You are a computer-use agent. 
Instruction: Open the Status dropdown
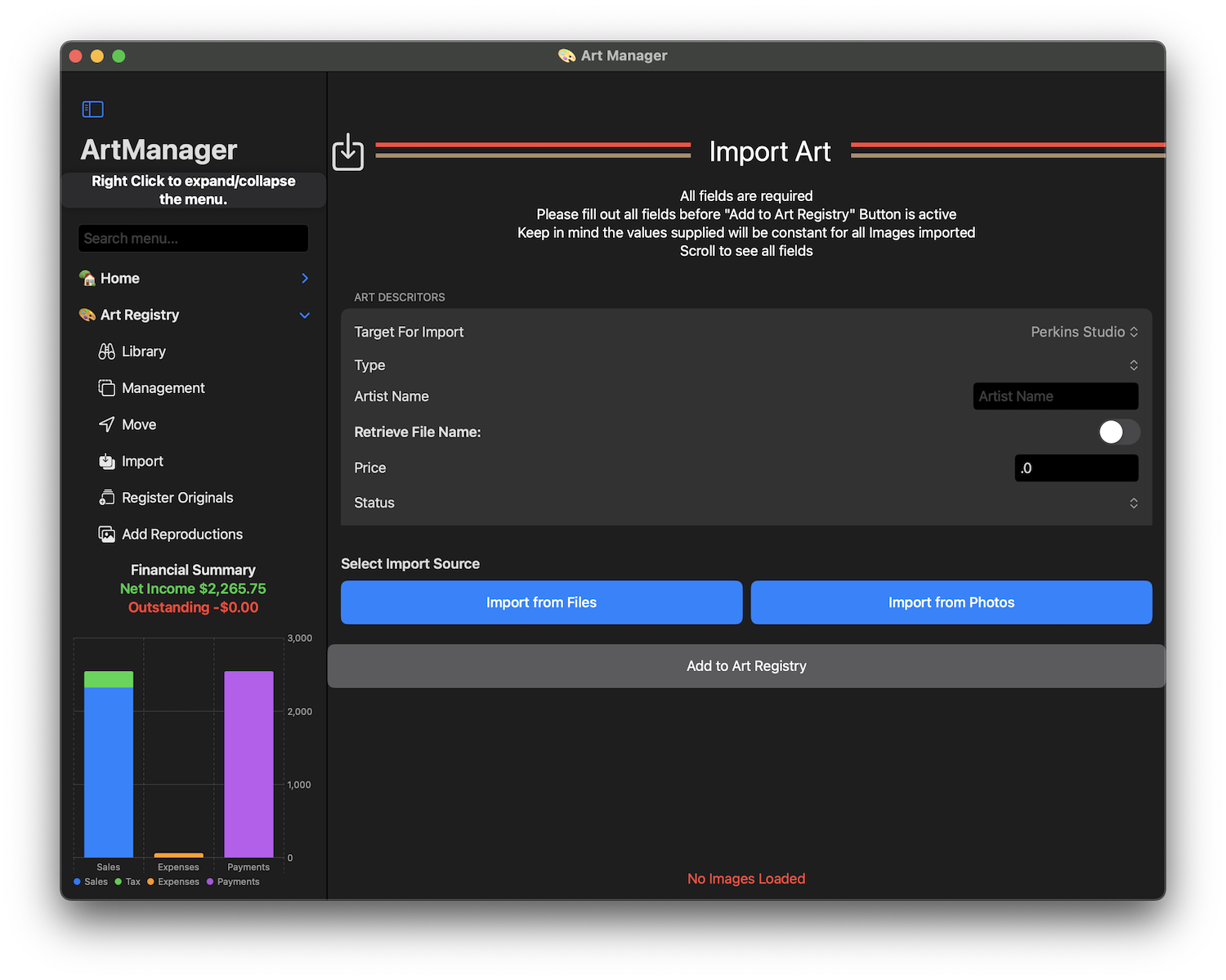[x=1133, y=503]
